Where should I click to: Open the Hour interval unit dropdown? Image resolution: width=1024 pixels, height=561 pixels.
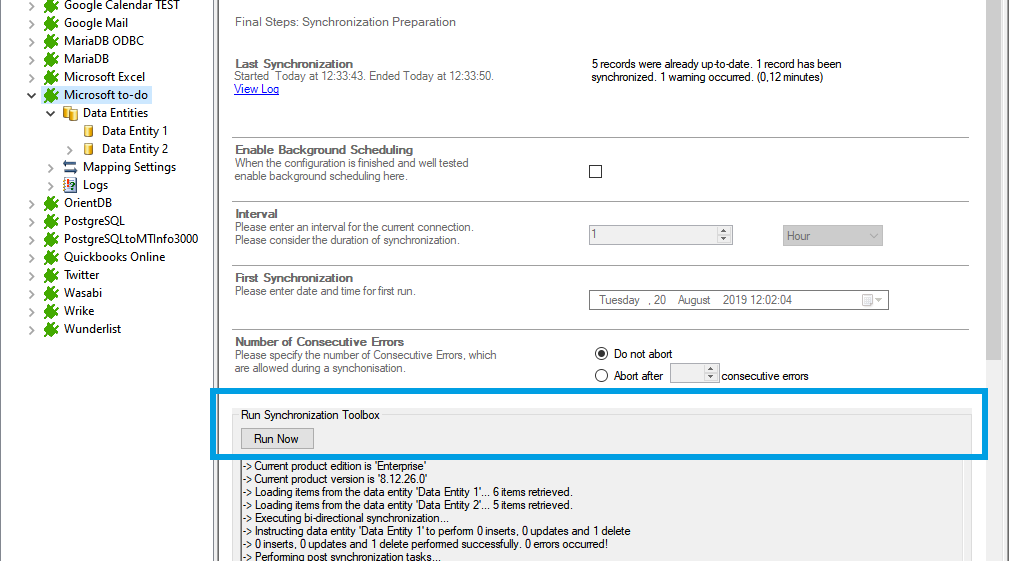(x=832, y=236)
